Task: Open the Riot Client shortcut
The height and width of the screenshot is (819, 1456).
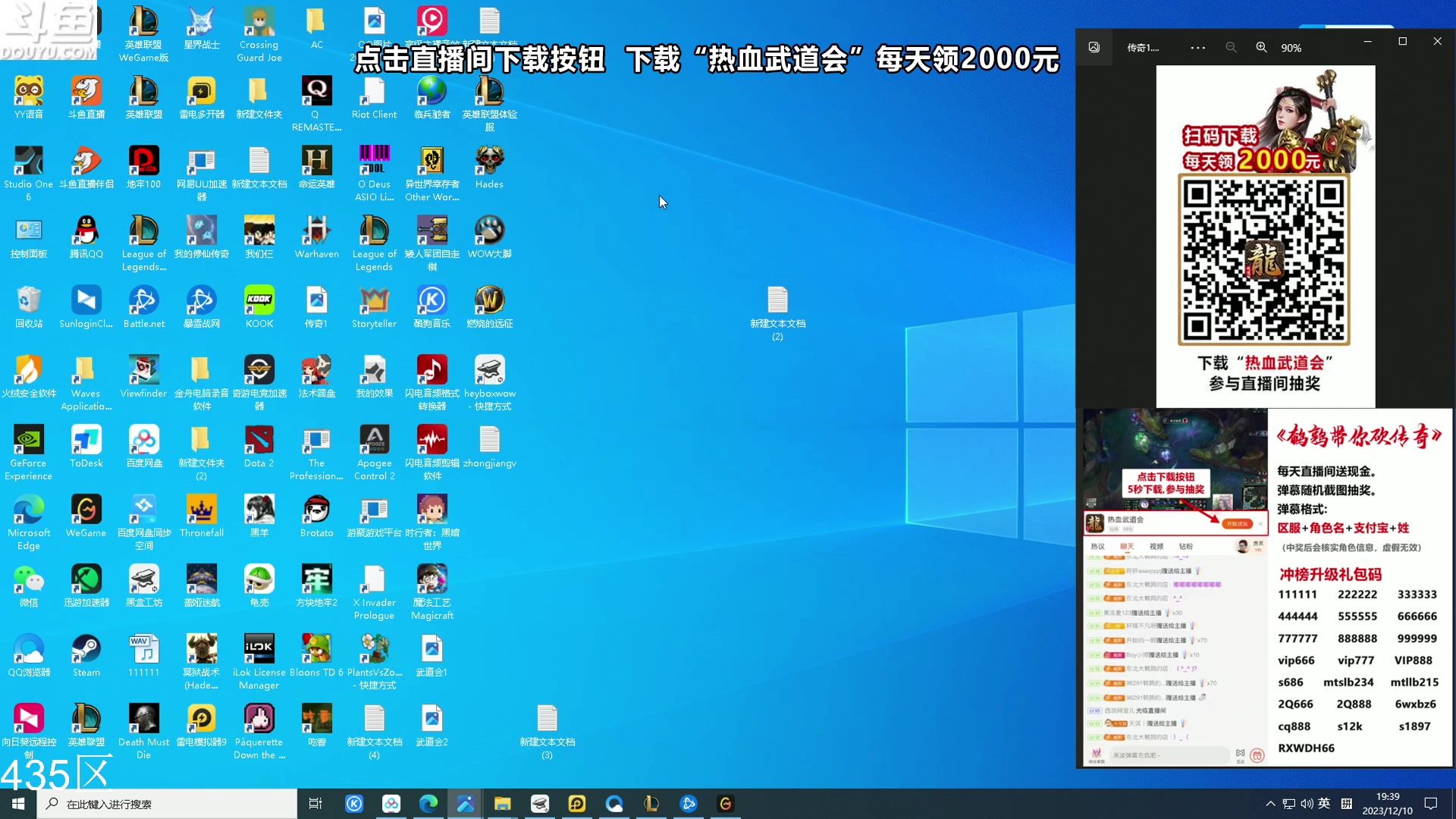Action: pos(374,93)
